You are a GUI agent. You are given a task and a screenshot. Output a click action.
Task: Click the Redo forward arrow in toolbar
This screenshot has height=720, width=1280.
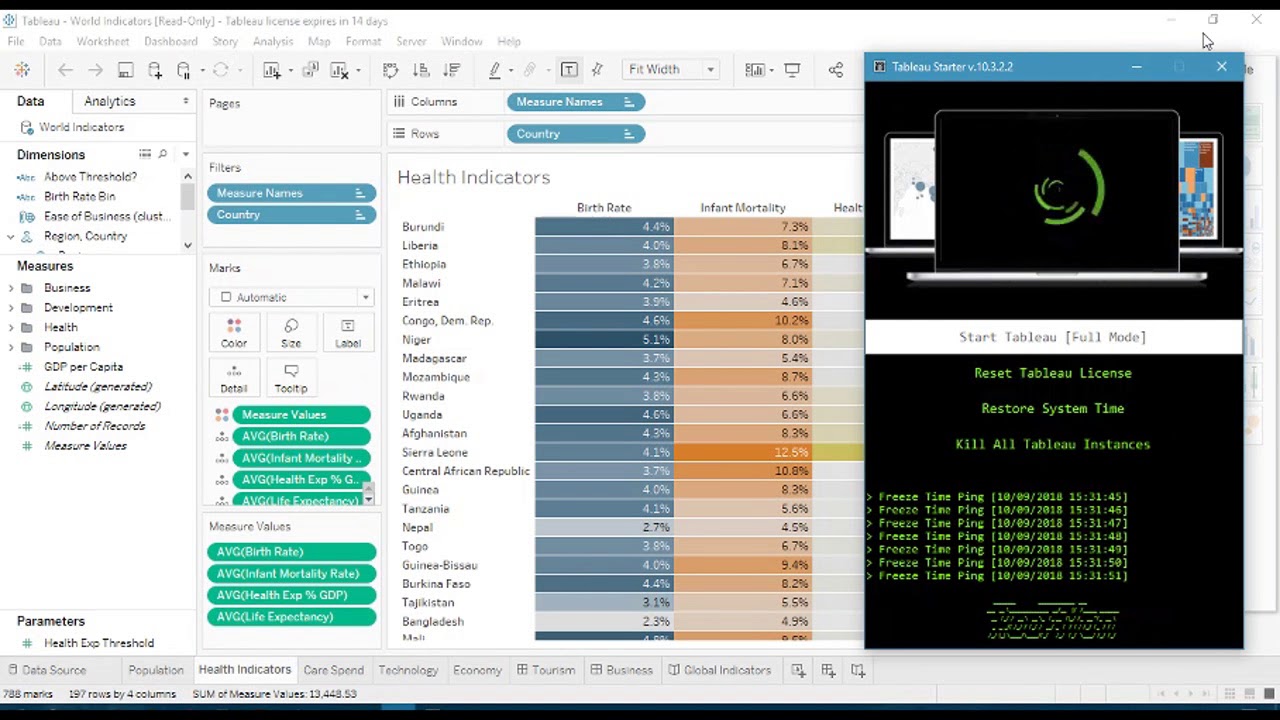95,70
